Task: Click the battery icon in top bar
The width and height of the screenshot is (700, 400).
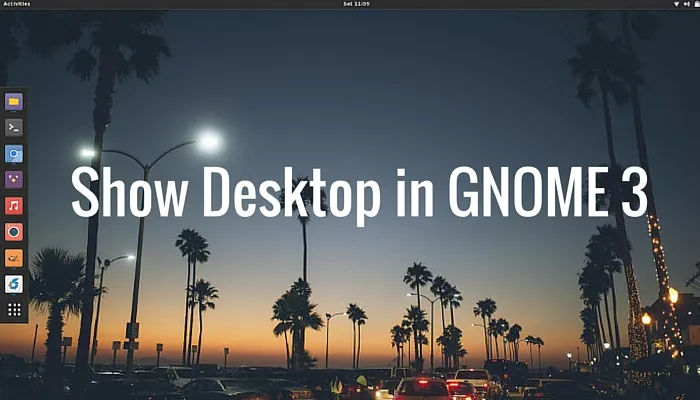Action: pyautogui.click(x=697, y=4)
